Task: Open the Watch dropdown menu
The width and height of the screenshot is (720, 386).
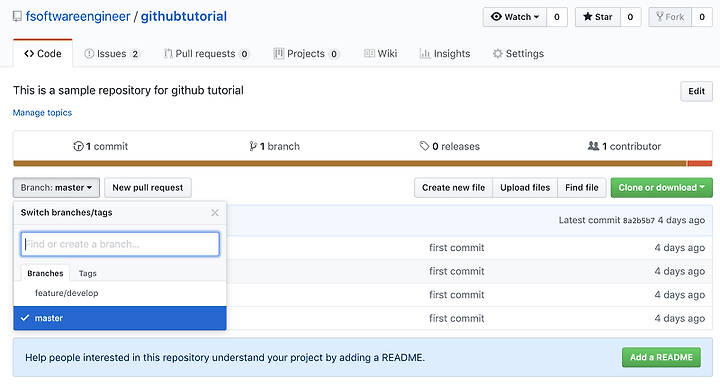Action: 515,17
